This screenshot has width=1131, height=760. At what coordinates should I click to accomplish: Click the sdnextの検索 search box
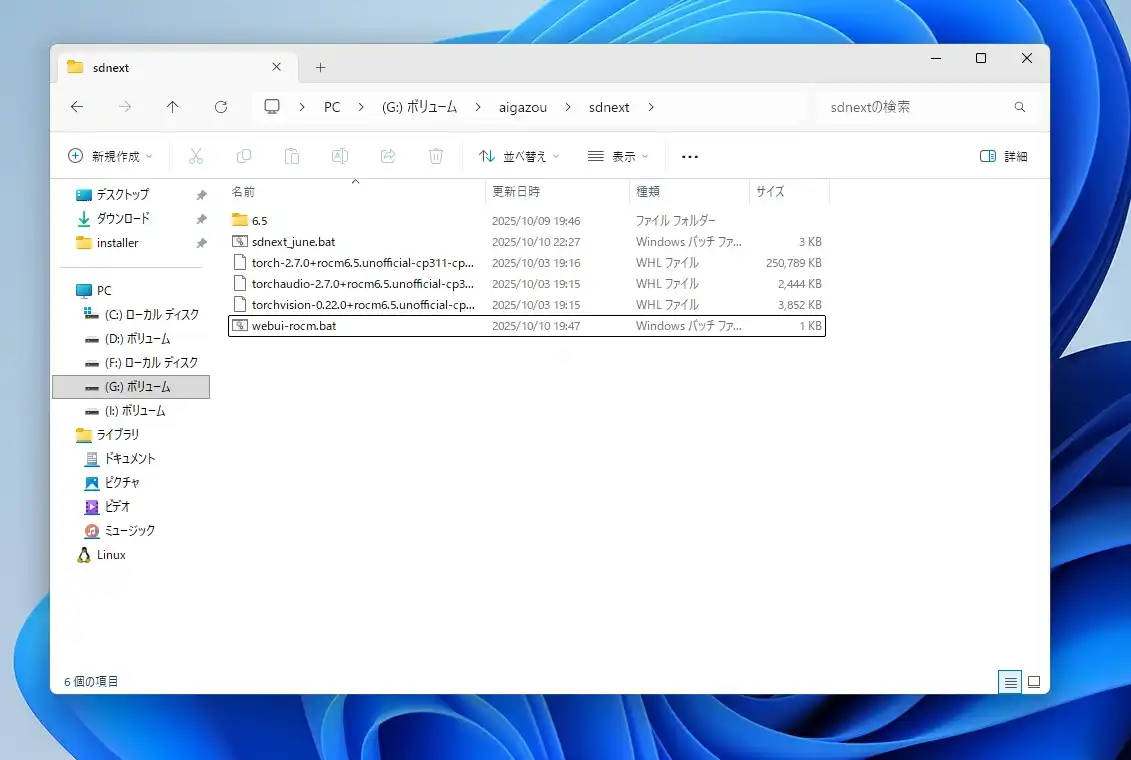915,107
